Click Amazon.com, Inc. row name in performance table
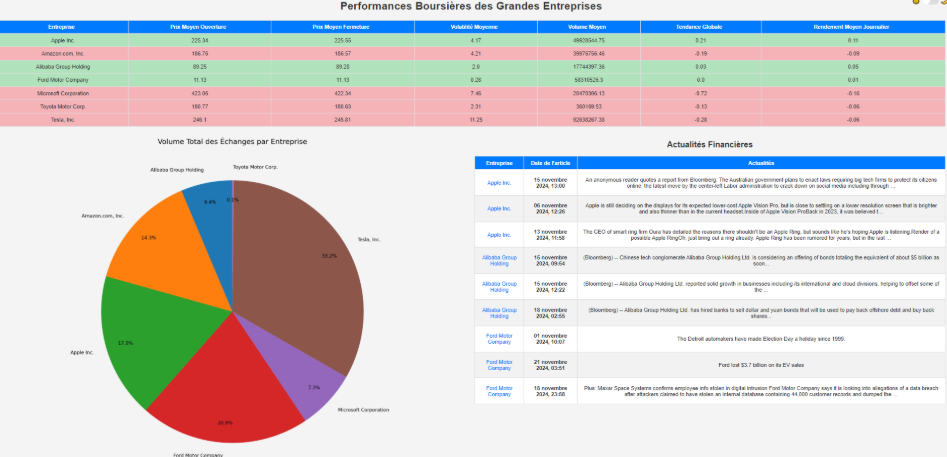Image resolution: width=947 pixels, height=457 pixels. point(64,54)
